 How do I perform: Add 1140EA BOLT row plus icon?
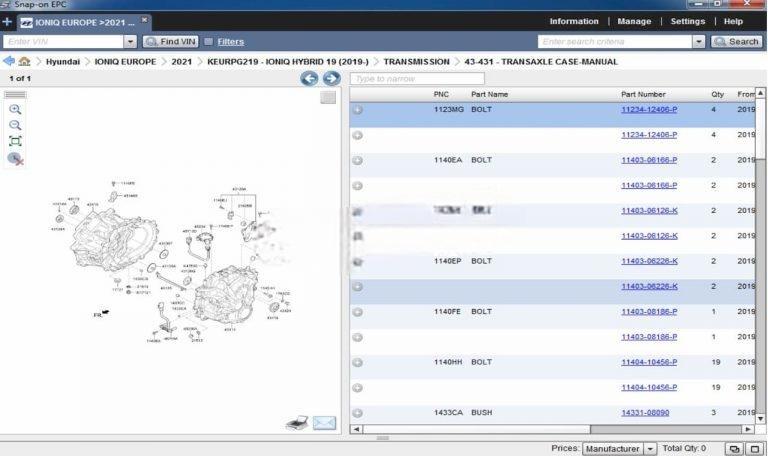358,160
